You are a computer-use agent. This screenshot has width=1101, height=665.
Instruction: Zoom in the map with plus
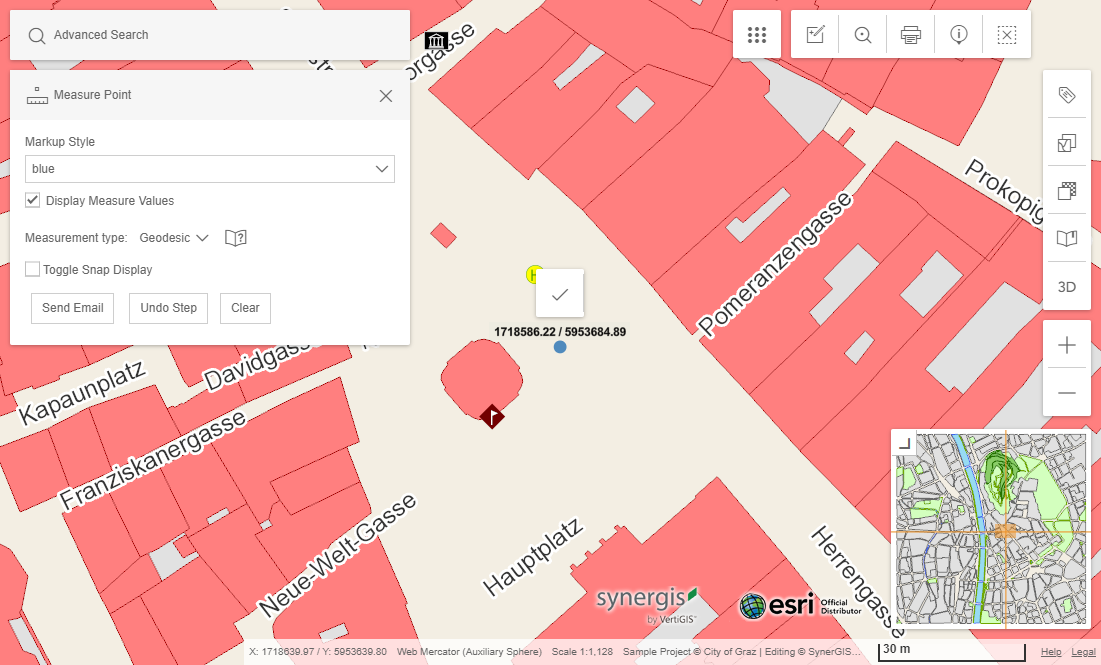coord(1067,346)
